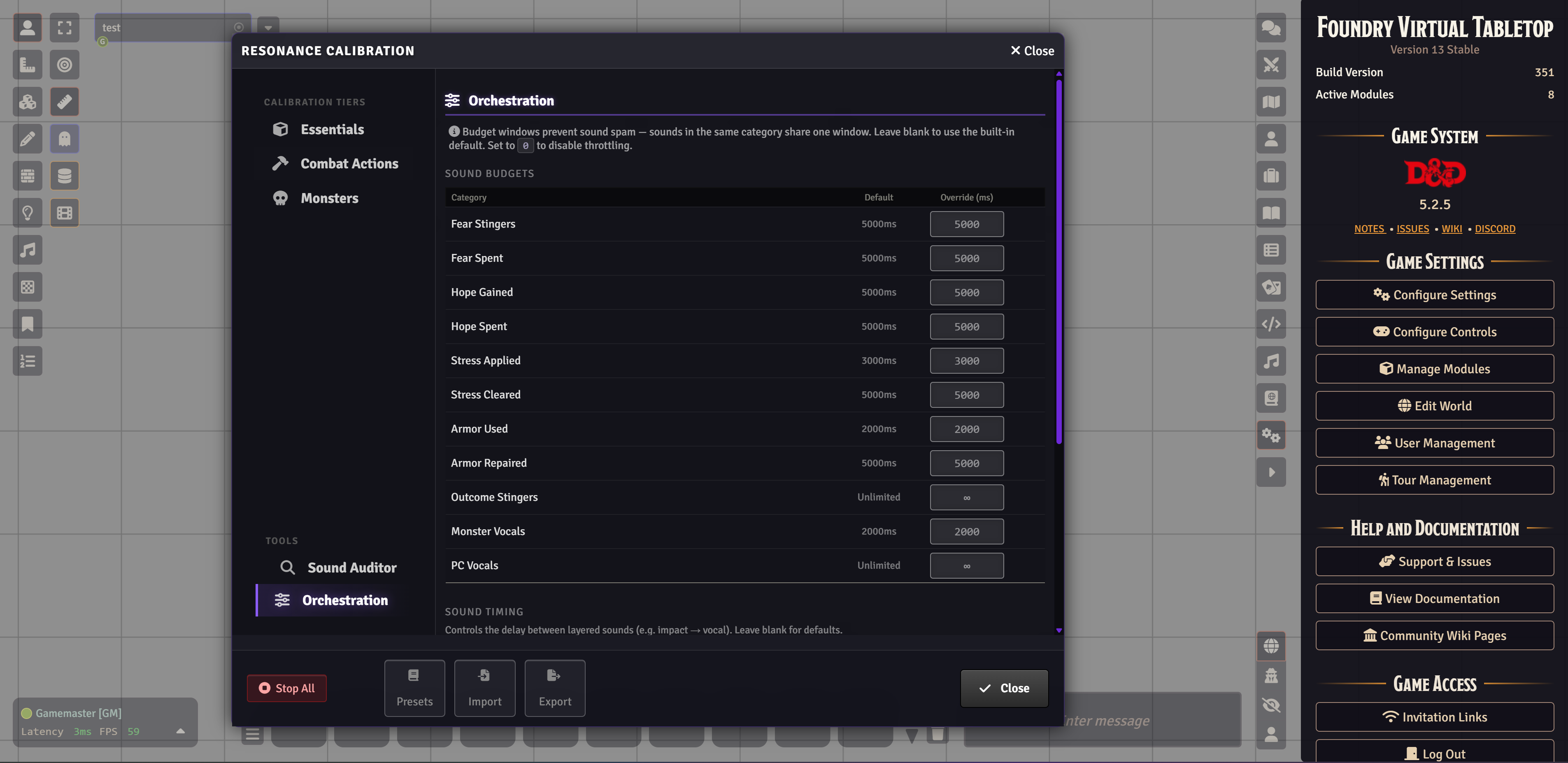The width and height of the screenshot is (1568, 763).
Task: Click the Stop All button
Action: 287,689
